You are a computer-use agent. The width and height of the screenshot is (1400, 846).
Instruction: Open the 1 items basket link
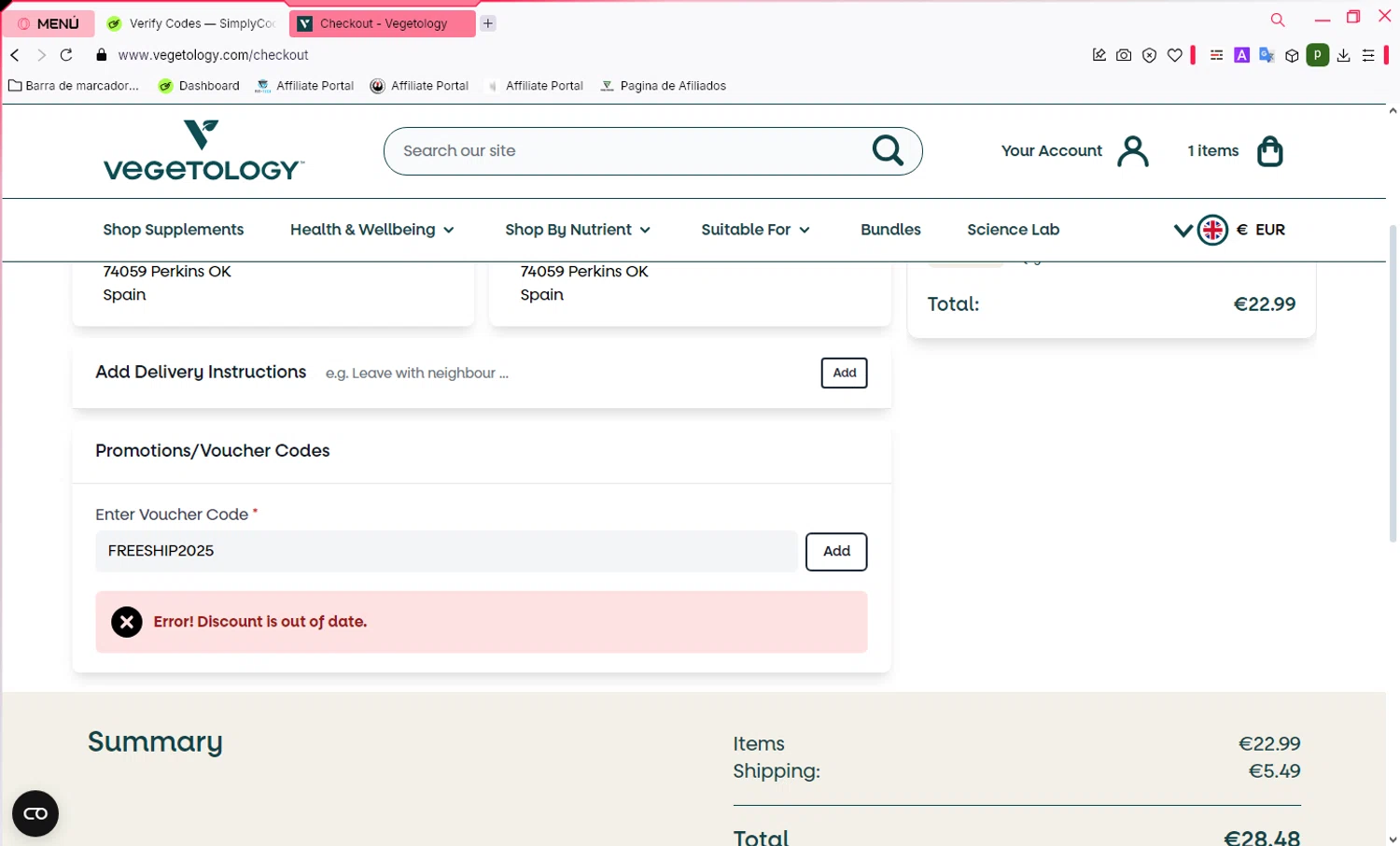pos(1212,150)
